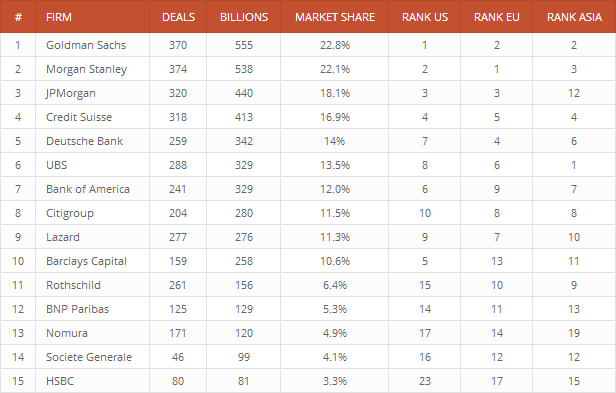The width and height of the screenshot is (616, 393).
Task: Click the RANK US header
Action: (x=425, y=17)
